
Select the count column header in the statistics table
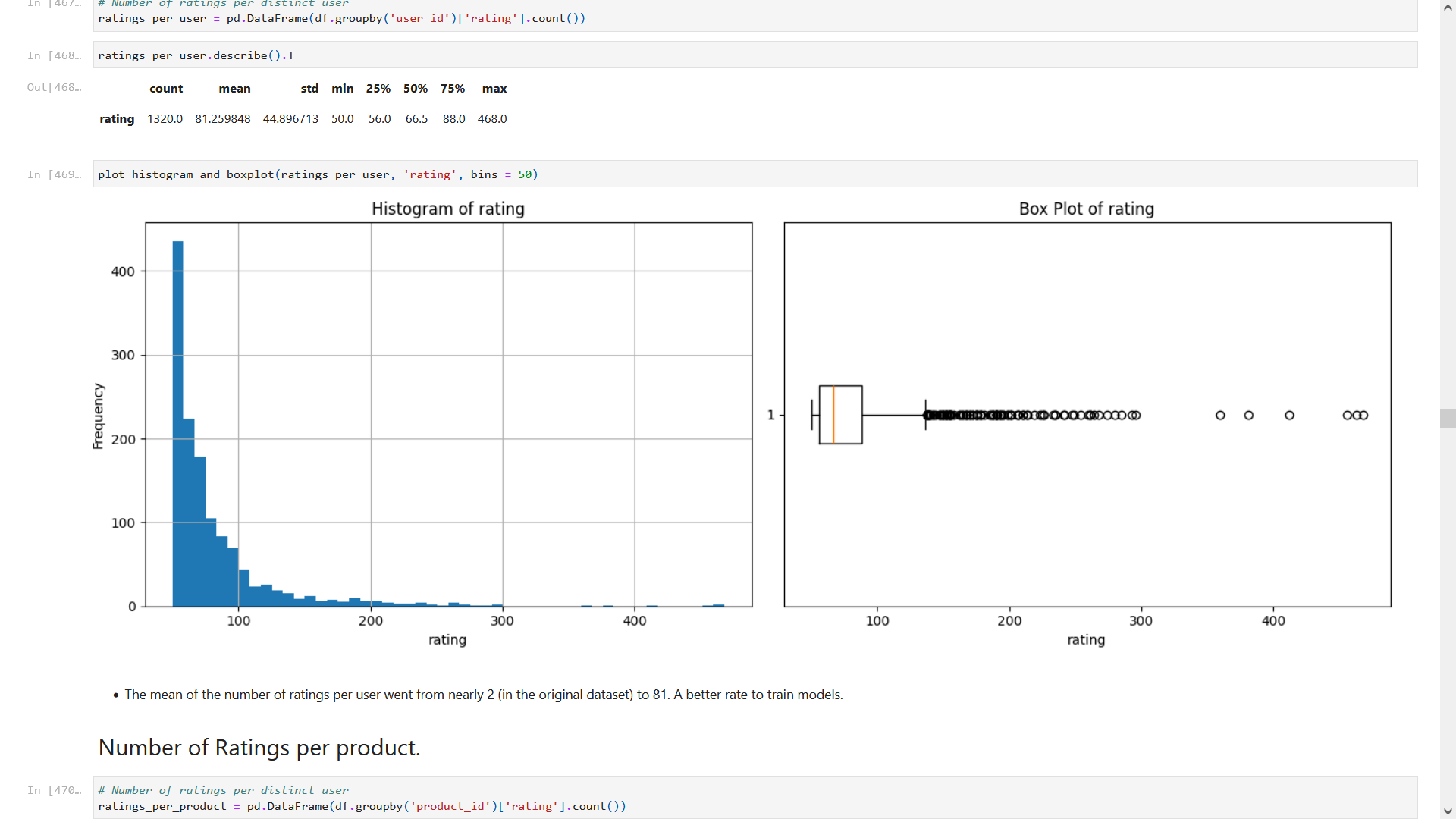(x=166, y=88)
